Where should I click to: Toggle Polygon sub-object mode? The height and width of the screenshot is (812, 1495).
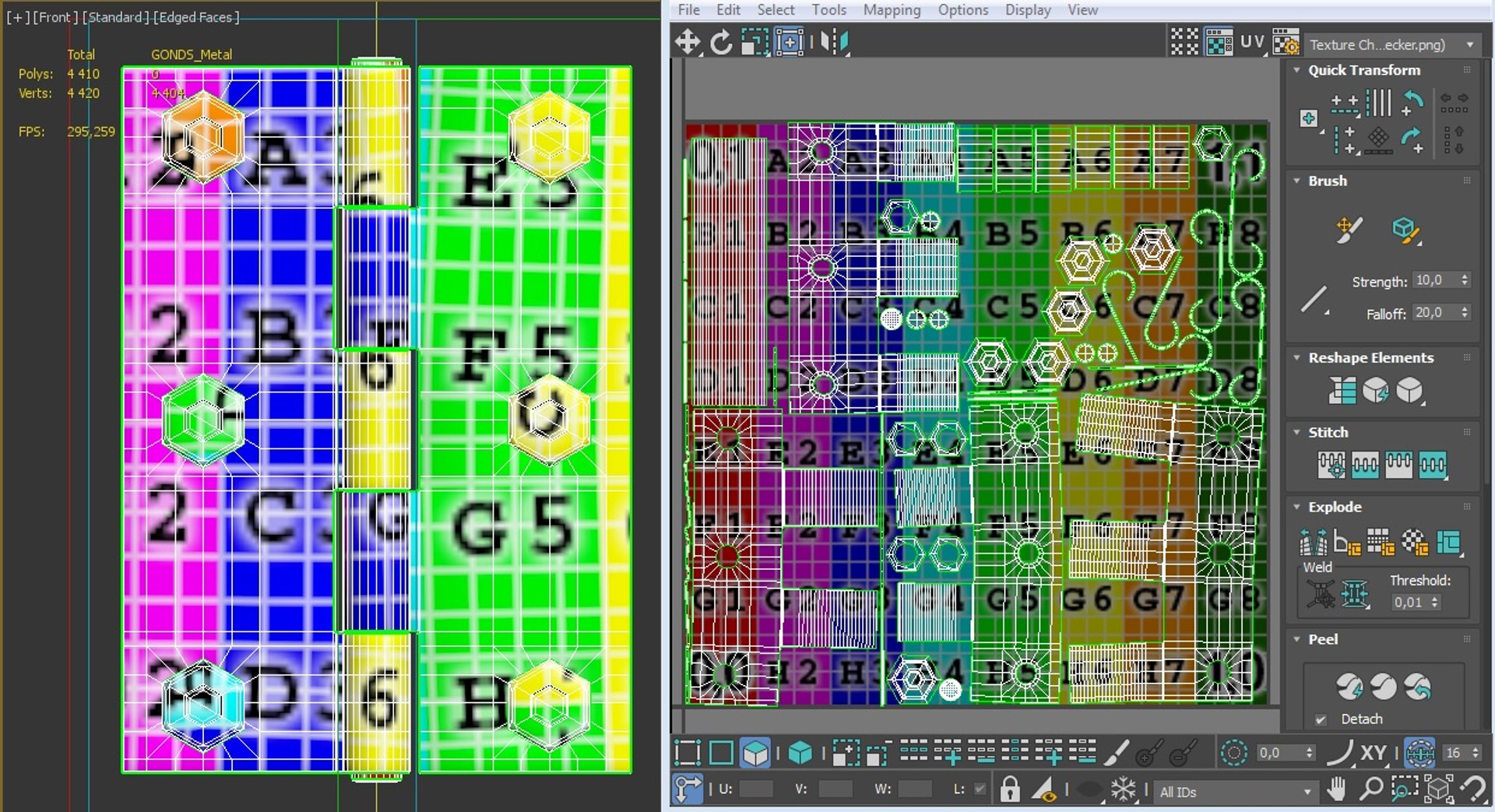pos(755,753)
